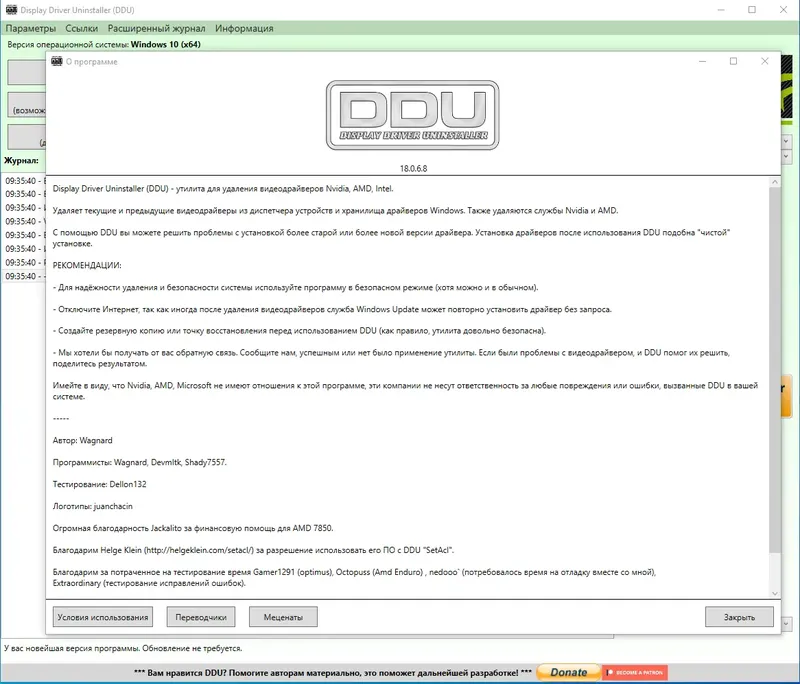Expand the upper dropdown in main window
Image resolution: width=800 pixels, height=684 pixels.
(786, 141)
